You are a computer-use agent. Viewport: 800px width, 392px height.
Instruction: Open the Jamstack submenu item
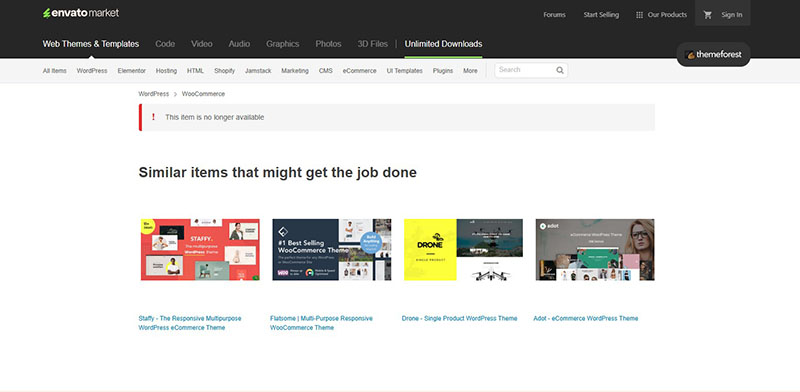click(x=258, y=71)
